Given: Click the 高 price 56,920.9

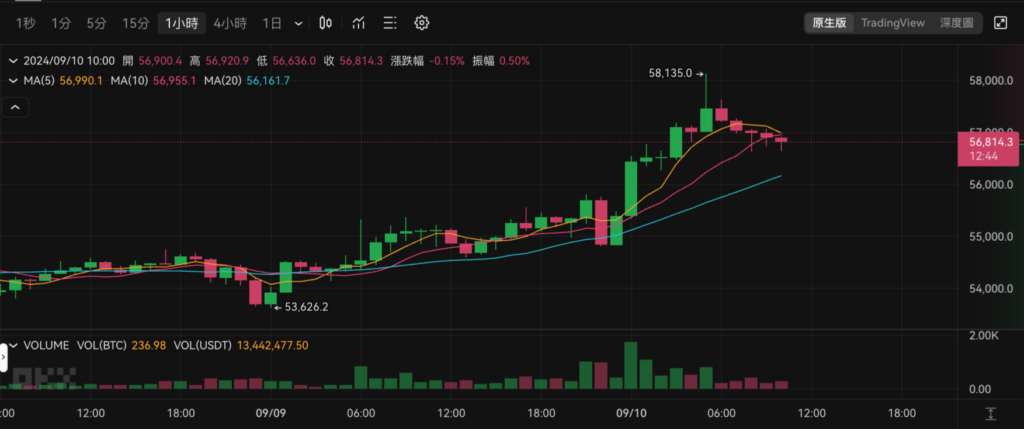Looking at the screenshot, I should point(227,61).
